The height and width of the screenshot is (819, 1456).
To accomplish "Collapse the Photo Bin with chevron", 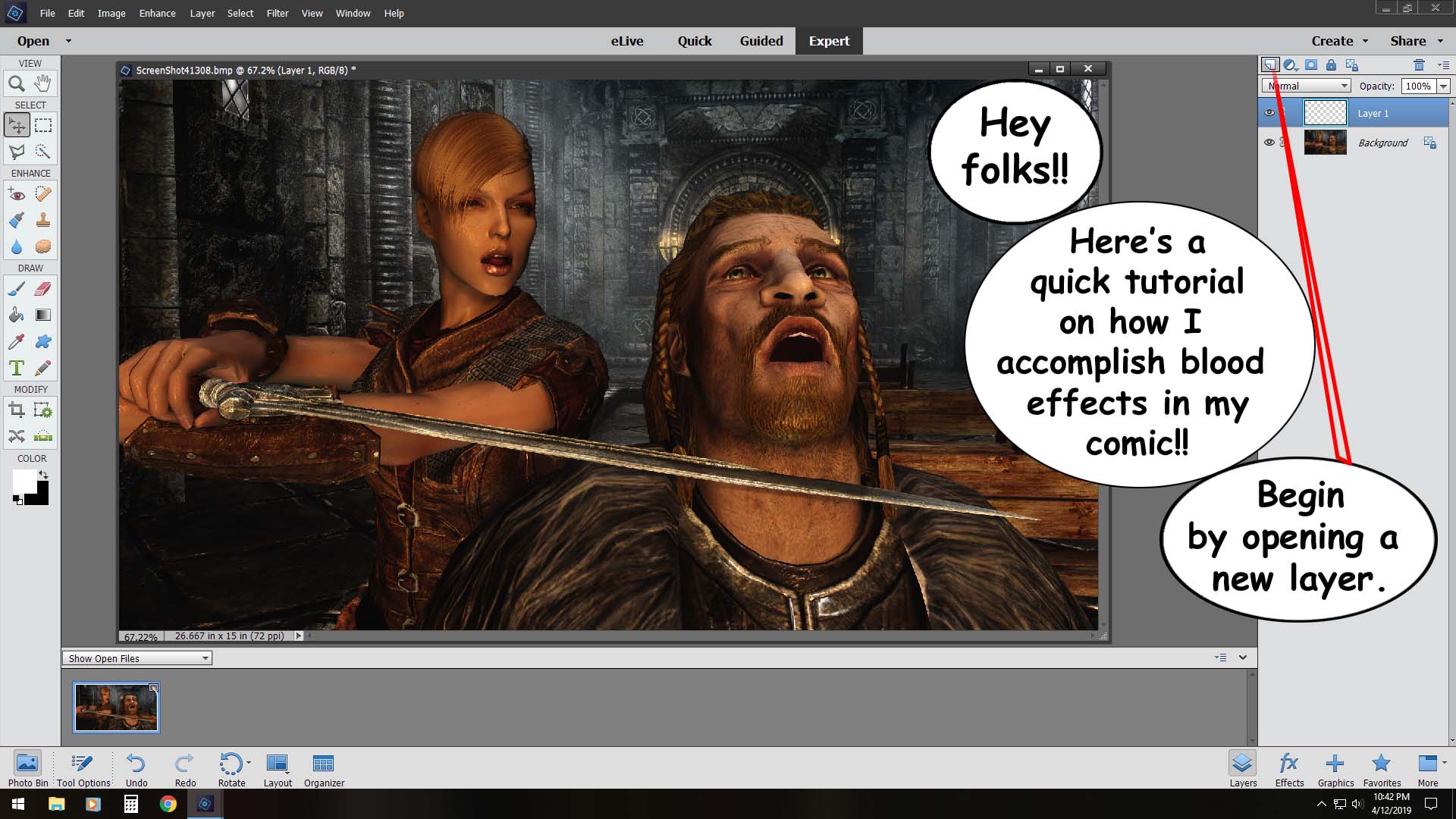I will (x=1243, y=657).
